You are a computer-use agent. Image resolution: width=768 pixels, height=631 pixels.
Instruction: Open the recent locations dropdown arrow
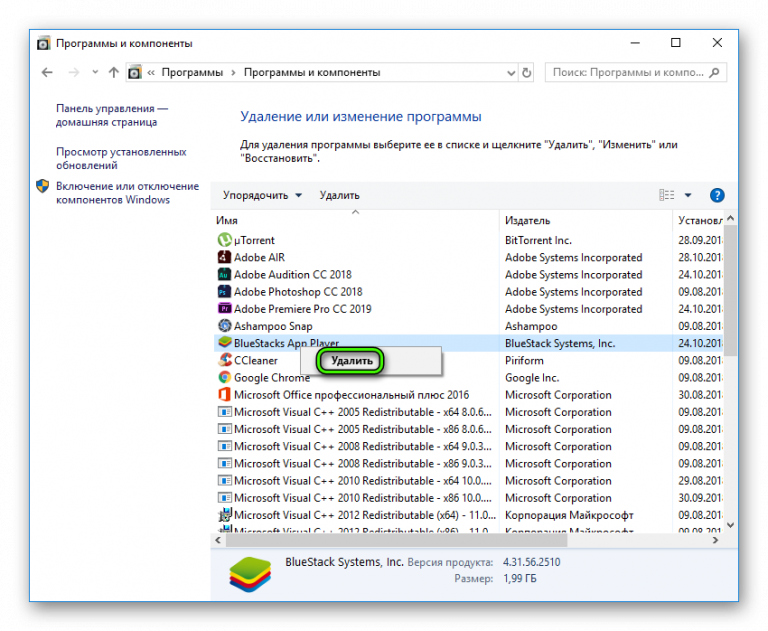[95, 72]
